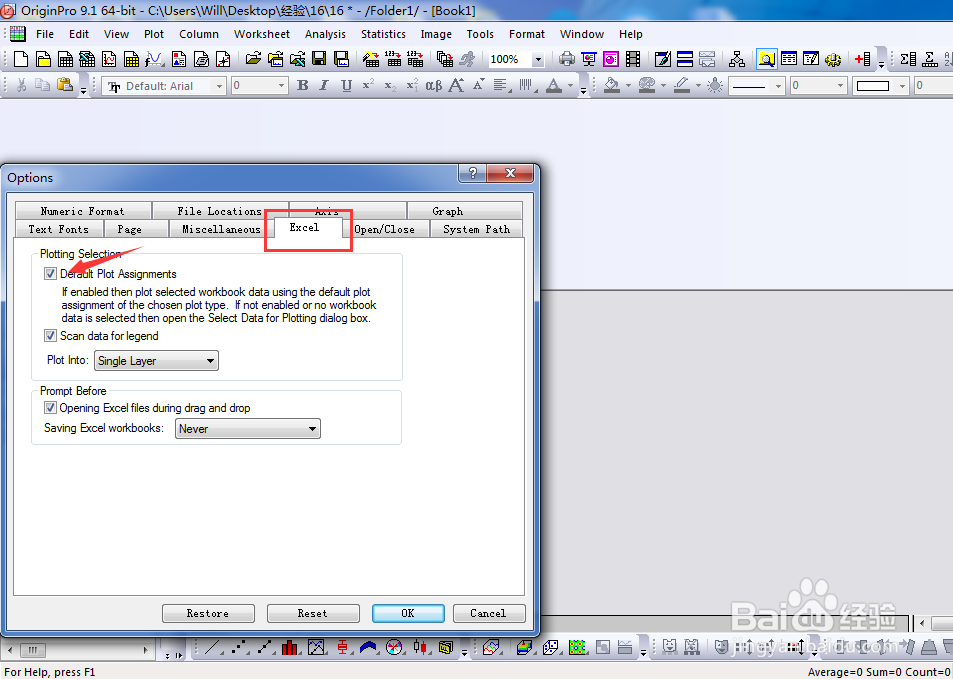
Task: Switch to the Graph tab
Action: coord(464,211)
